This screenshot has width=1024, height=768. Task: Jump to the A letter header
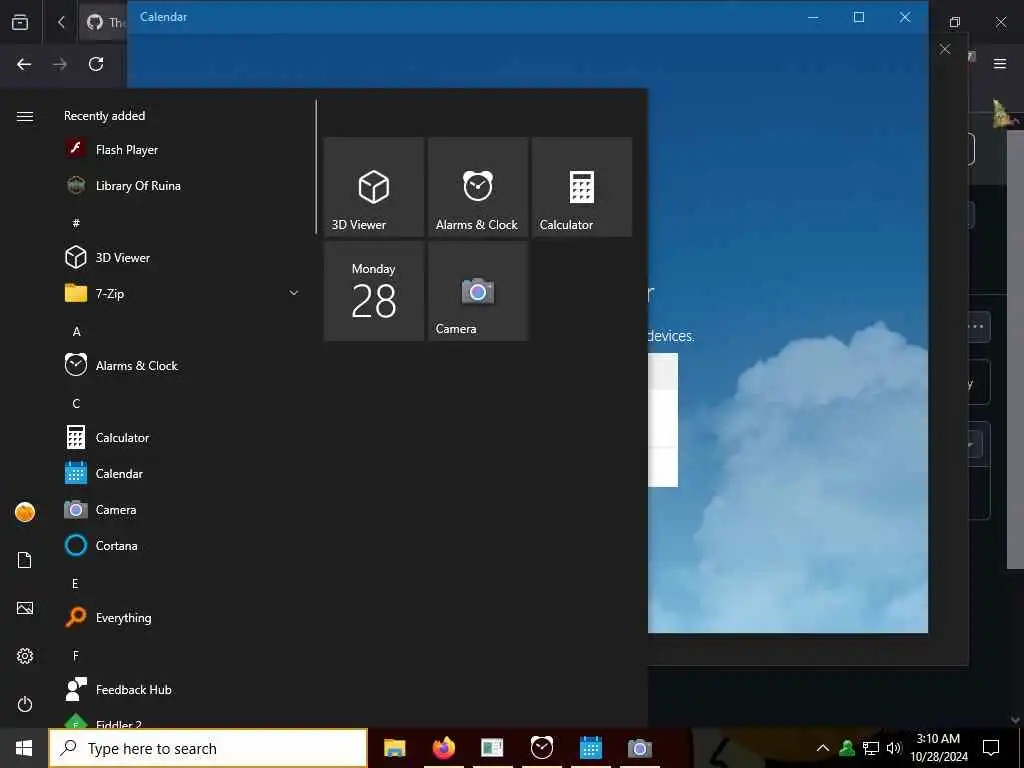[x=76, y=331]
